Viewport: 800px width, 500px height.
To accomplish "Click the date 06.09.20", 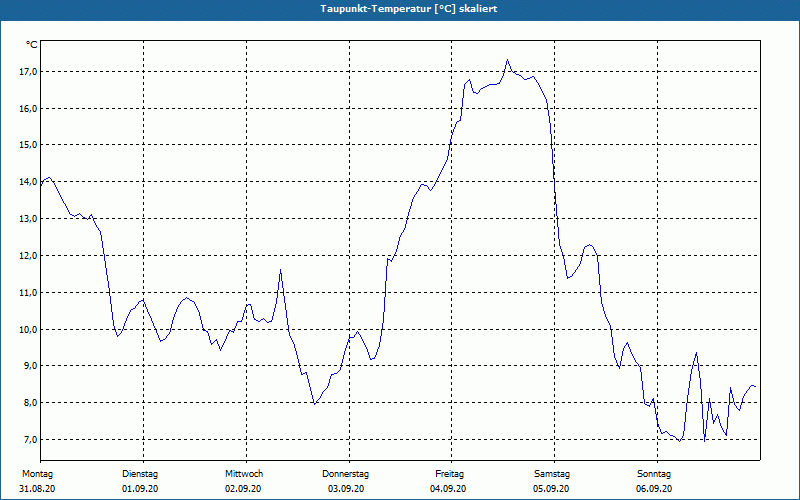I will pyautogui.click(x=654, y=489).
